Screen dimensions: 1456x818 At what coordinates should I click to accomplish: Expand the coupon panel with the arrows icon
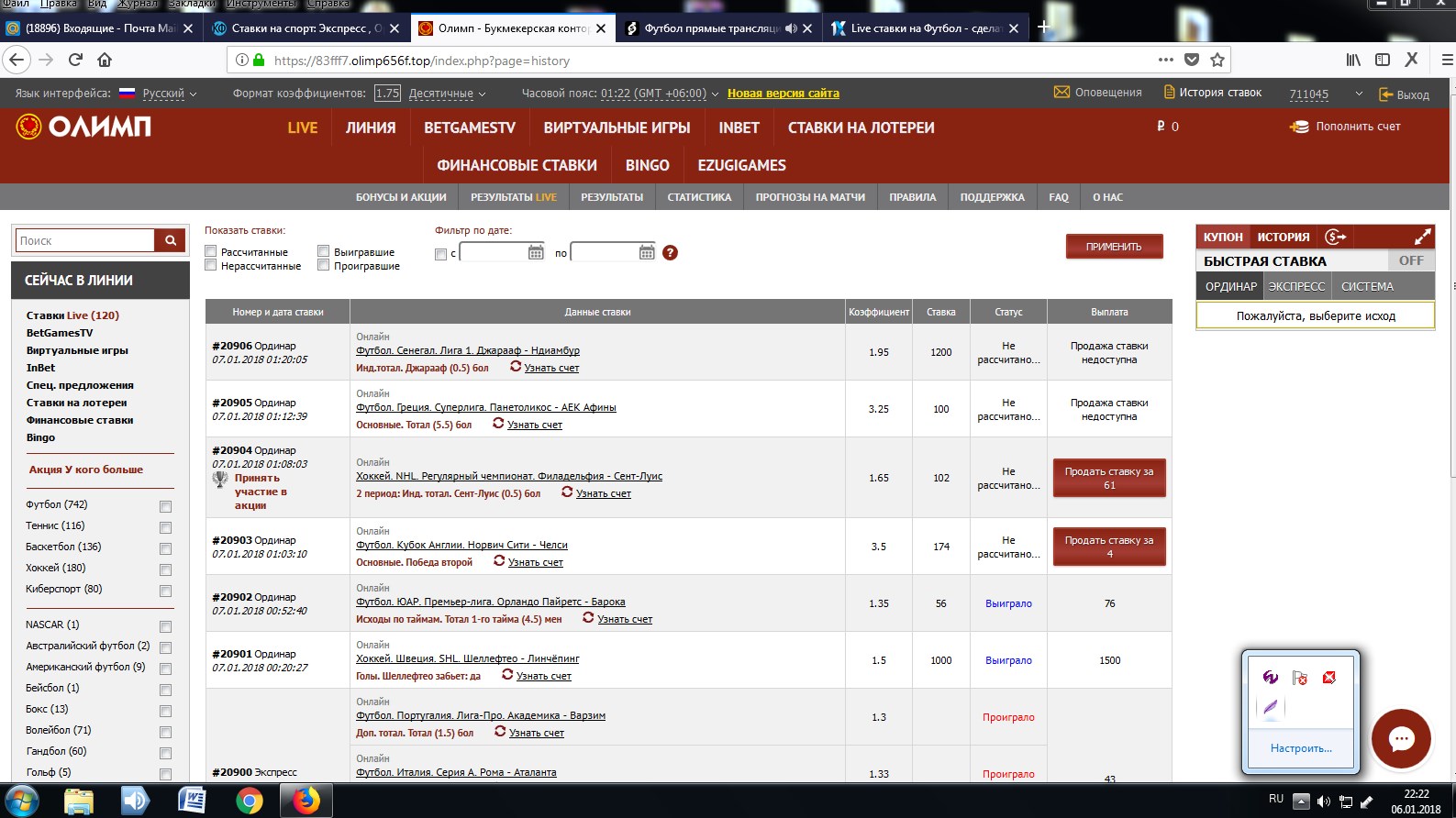pyautogui.click(x=1422, y=237)
